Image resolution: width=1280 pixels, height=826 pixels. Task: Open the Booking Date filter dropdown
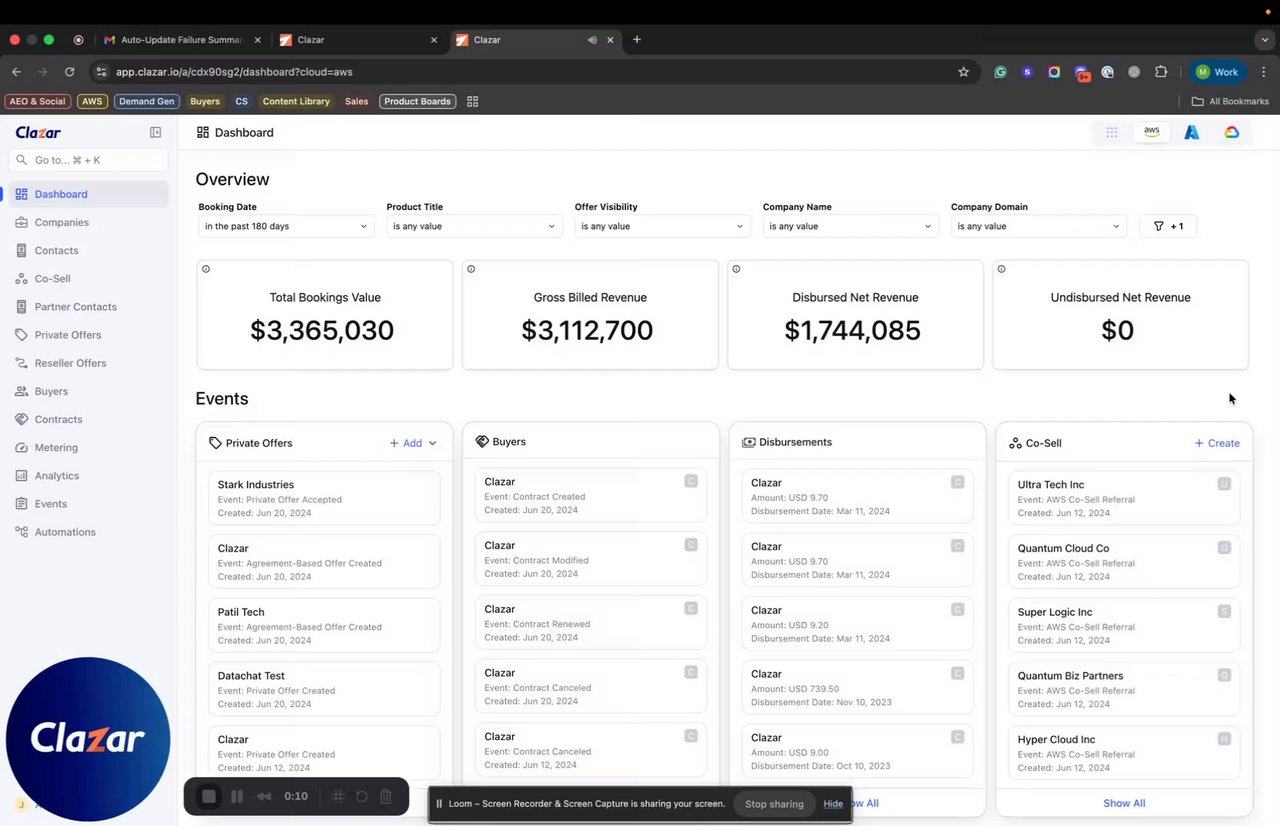tap(286, 226)
